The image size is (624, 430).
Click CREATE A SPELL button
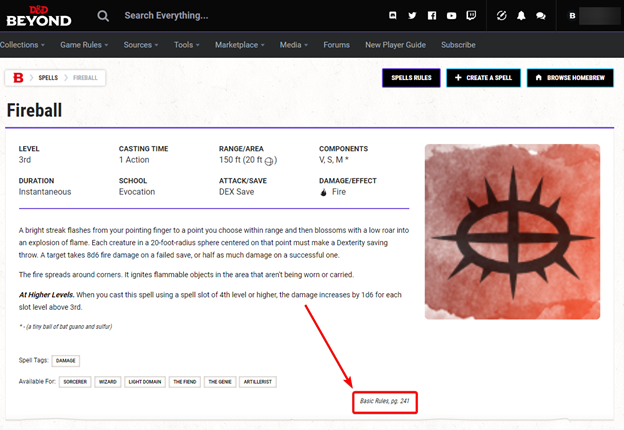click(x=483, y=78)
